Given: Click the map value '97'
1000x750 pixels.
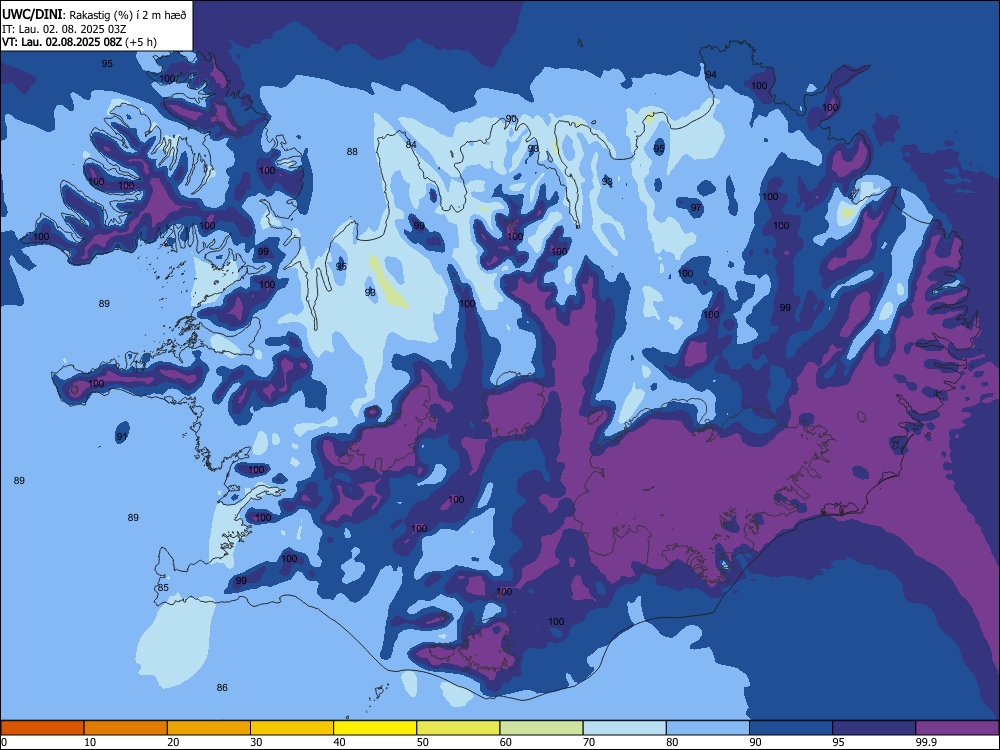Looking at the screenshot, I should (x=696, y=208).
